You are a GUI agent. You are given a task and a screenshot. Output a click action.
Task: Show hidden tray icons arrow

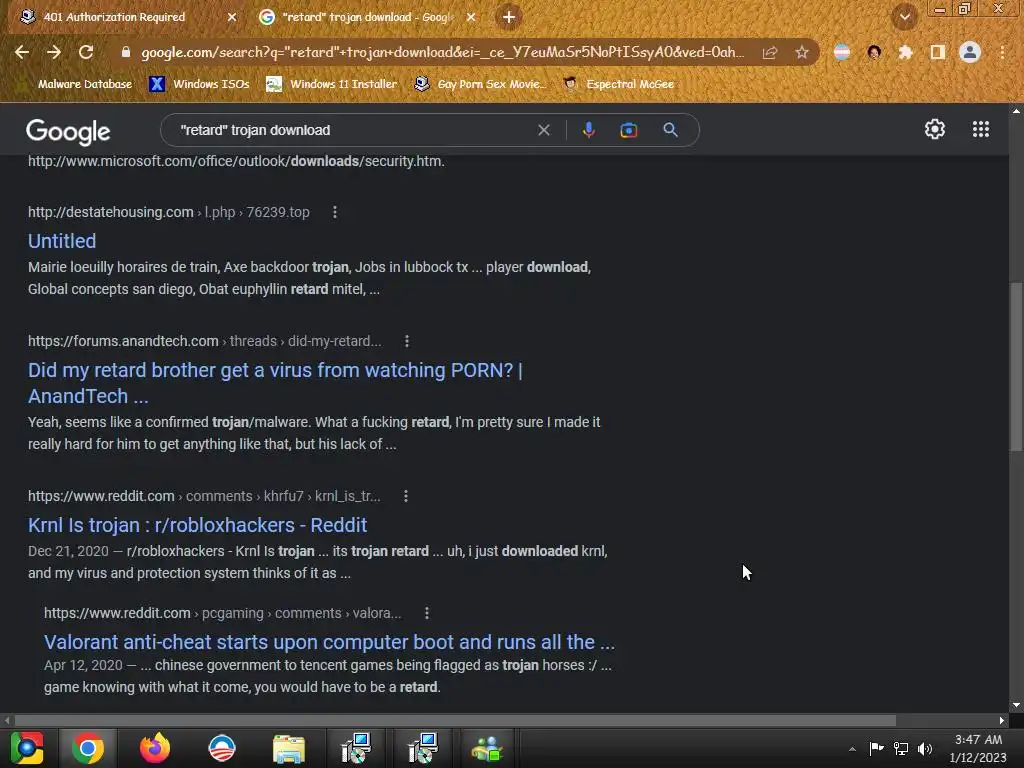coord(852,749)
